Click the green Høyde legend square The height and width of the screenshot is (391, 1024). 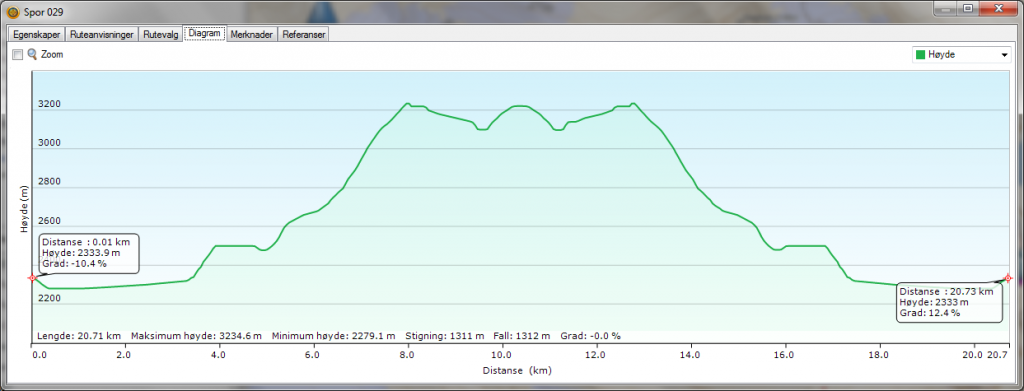[x=921, y=55]
